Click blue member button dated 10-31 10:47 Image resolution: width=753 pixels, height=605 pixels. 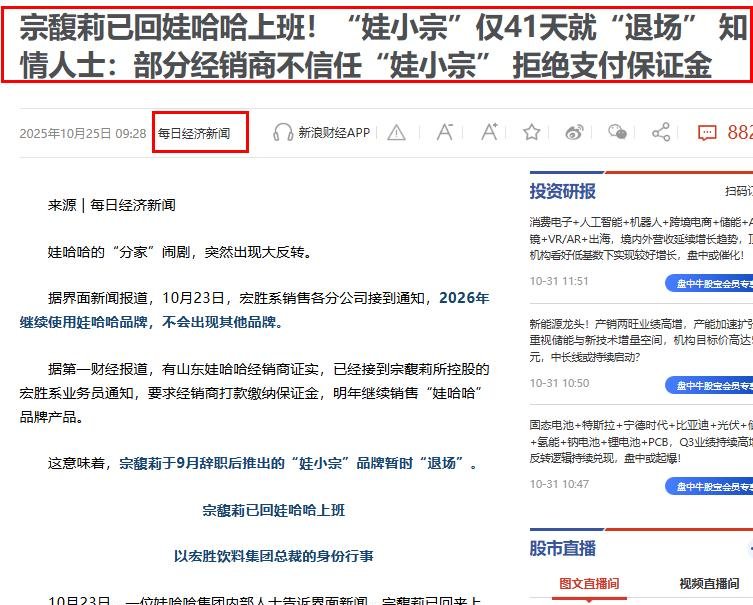(x=709, y=486)
